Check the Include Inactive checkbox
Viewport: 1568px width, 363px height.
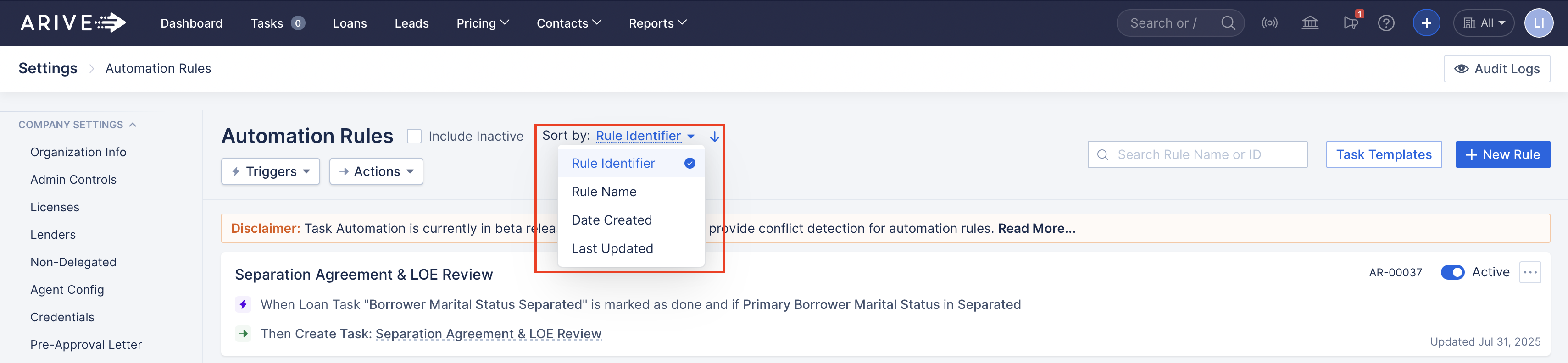click(x=414, y=136)
